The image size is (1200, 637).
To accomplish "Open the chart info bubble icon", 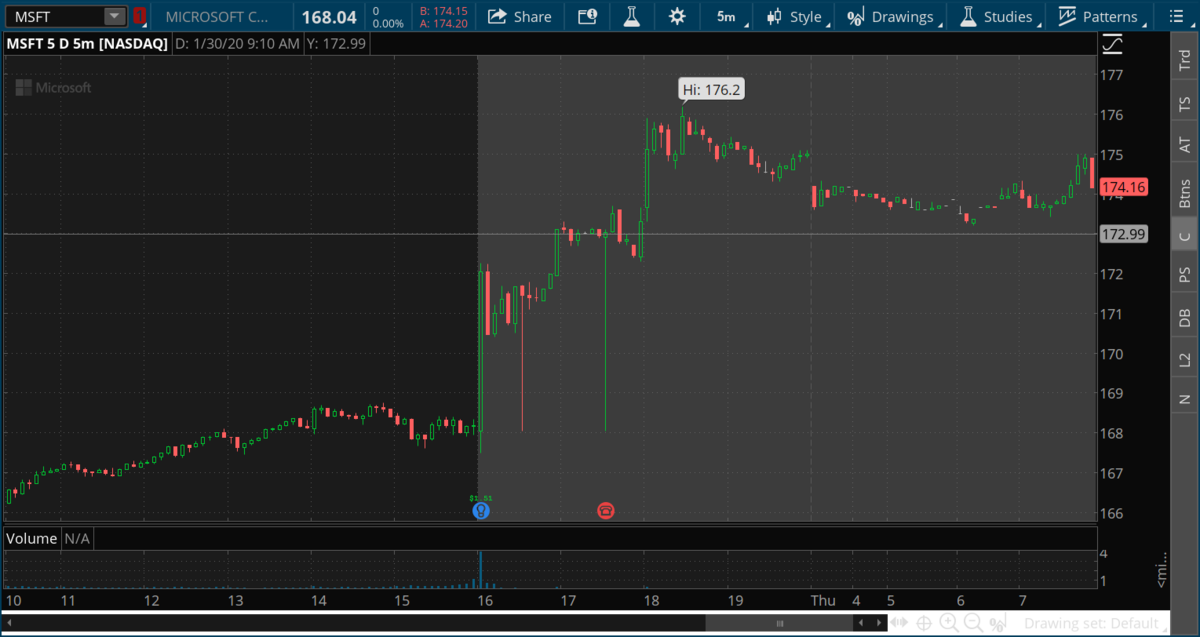I will point(587,16).
